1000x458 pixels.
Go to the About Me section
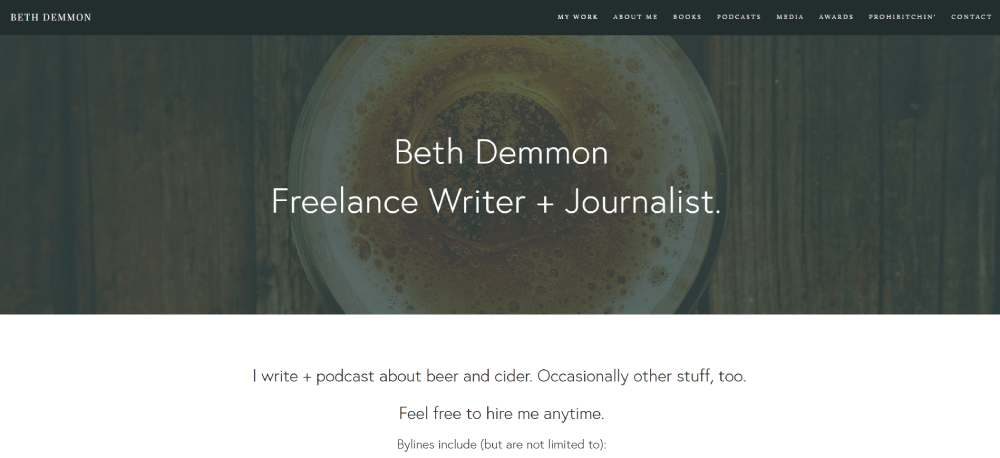tap(635, 17)
